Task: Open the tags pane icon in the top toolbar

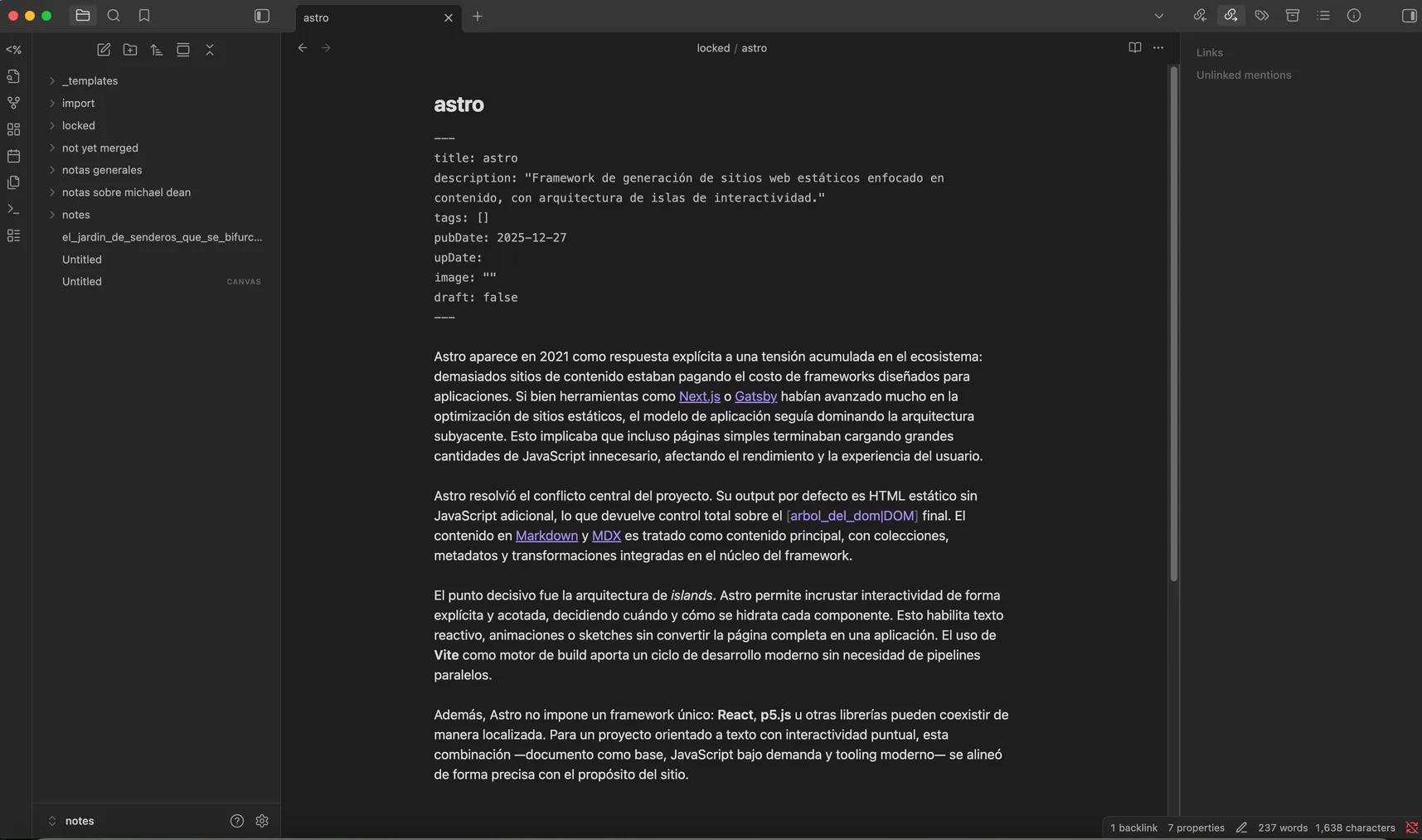Action: point(1261,15)
